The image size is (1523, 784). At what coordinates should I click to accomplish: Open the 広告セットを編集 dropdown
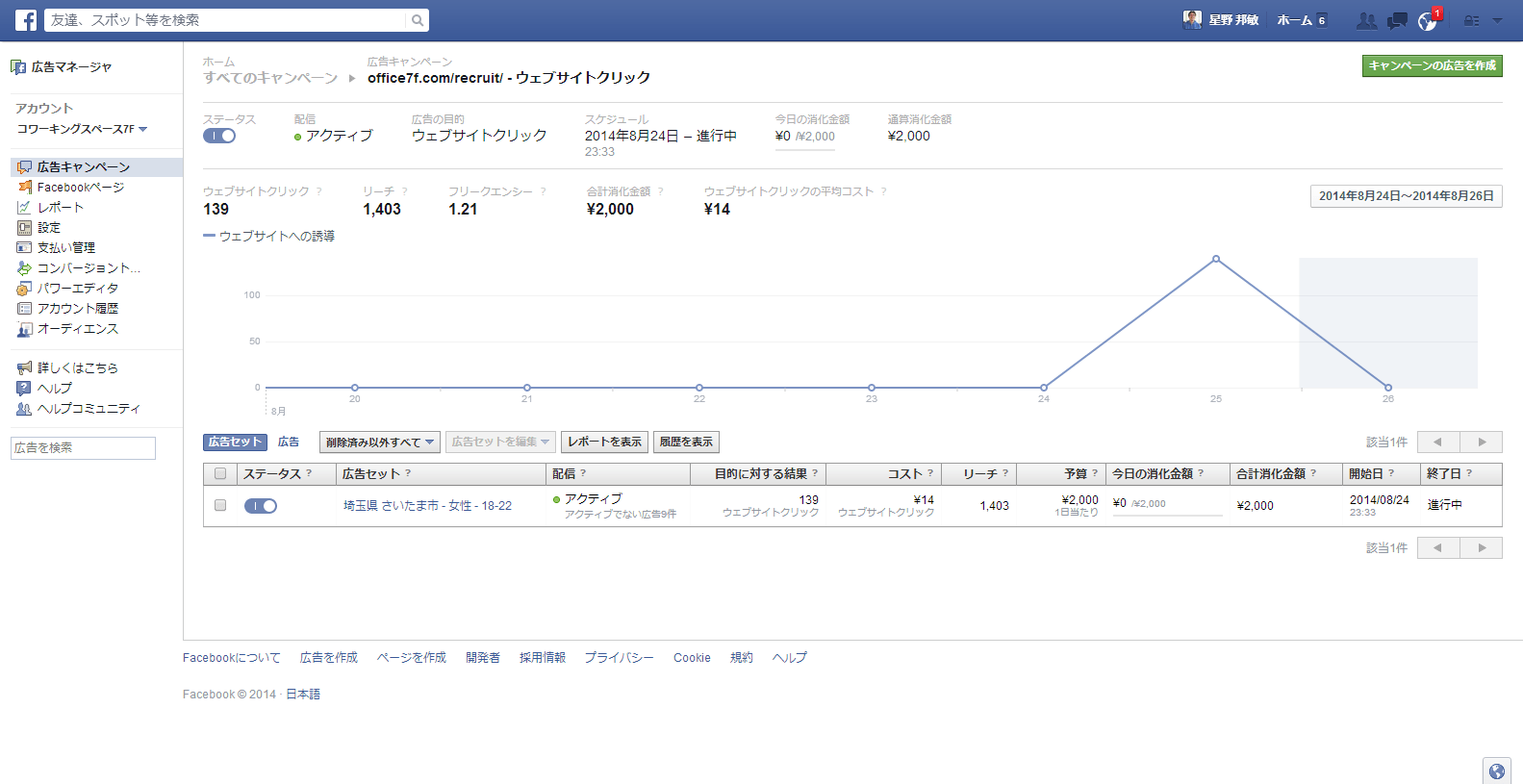point(500,443)
